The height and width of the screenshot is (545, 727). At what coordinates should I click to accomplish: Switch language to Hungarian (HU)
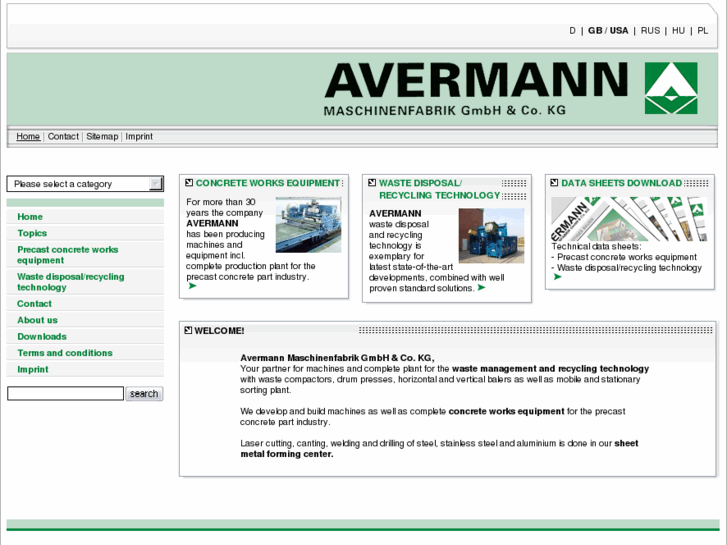tap(678, 31)
